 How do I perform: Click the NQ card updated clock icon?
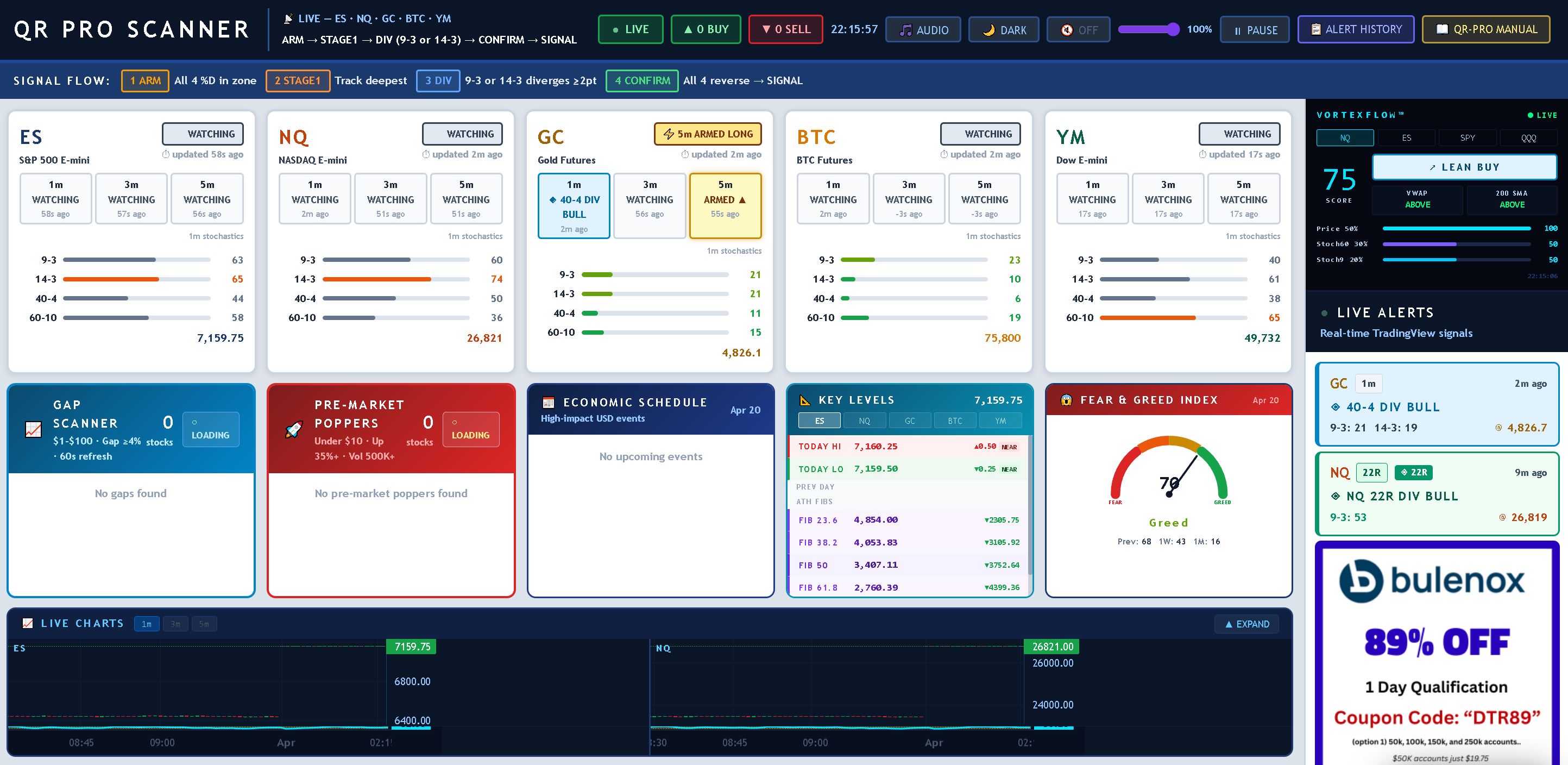coord(426,154)
